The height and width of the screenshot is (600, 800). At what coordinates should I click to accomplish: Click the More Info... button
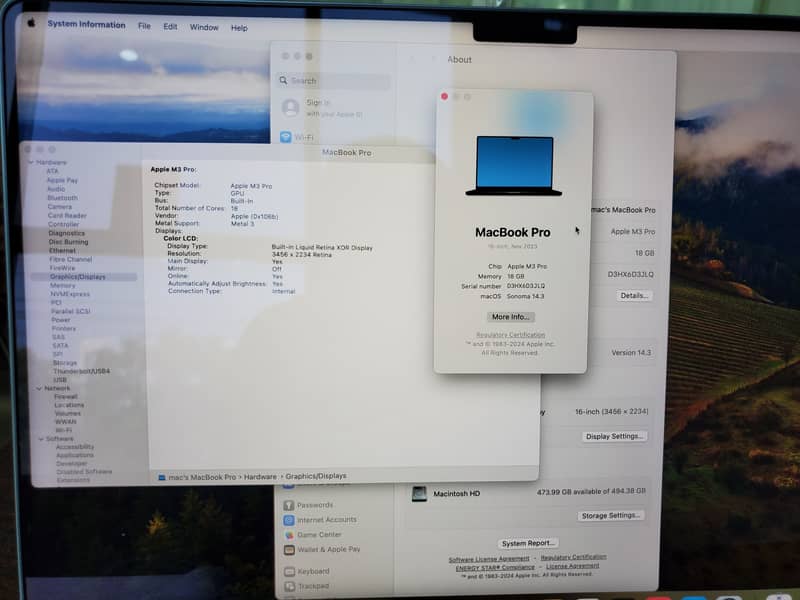[x=511, y=317]
